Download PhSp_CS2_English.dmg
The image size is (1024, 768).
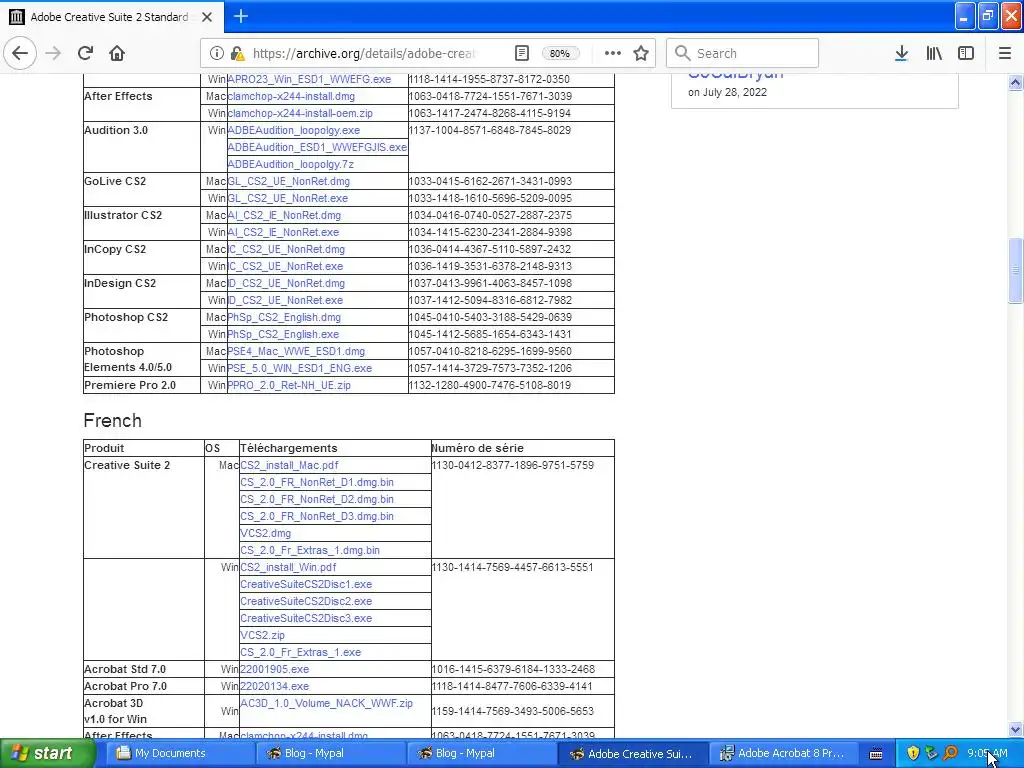[x=283, y=317]
